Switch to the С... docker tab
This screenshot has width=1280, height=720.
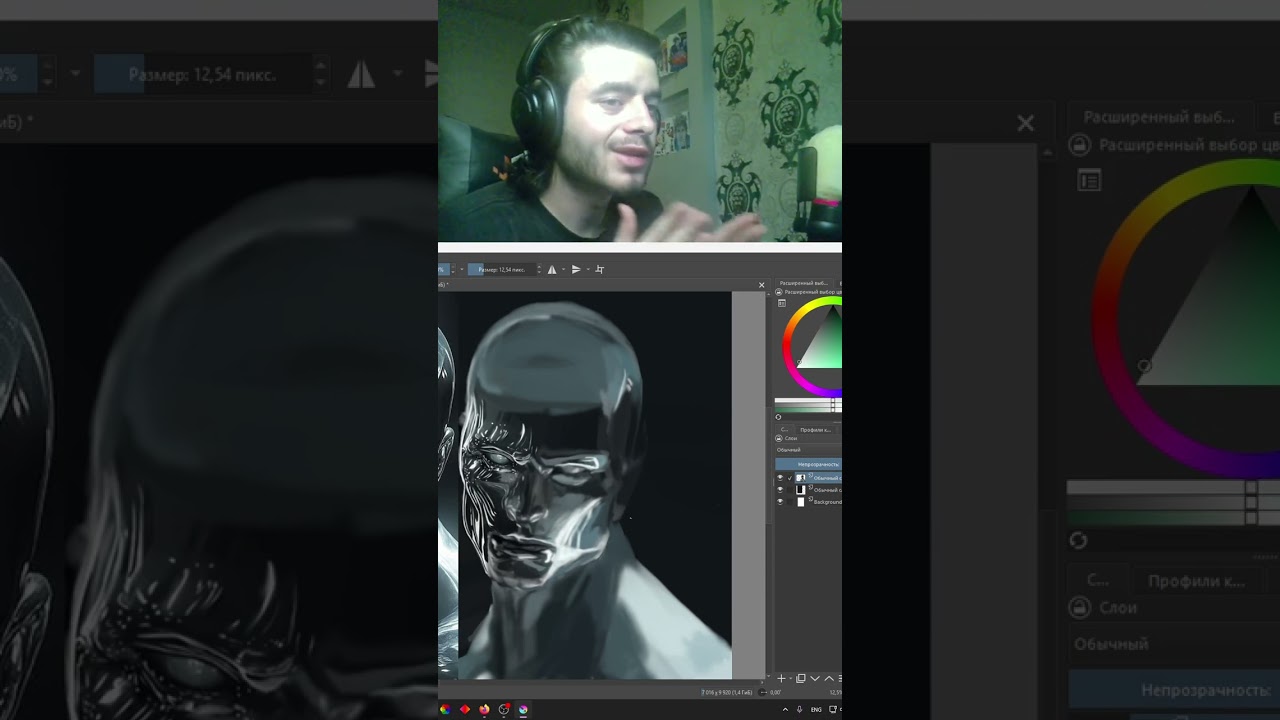(x=784, y=430)
